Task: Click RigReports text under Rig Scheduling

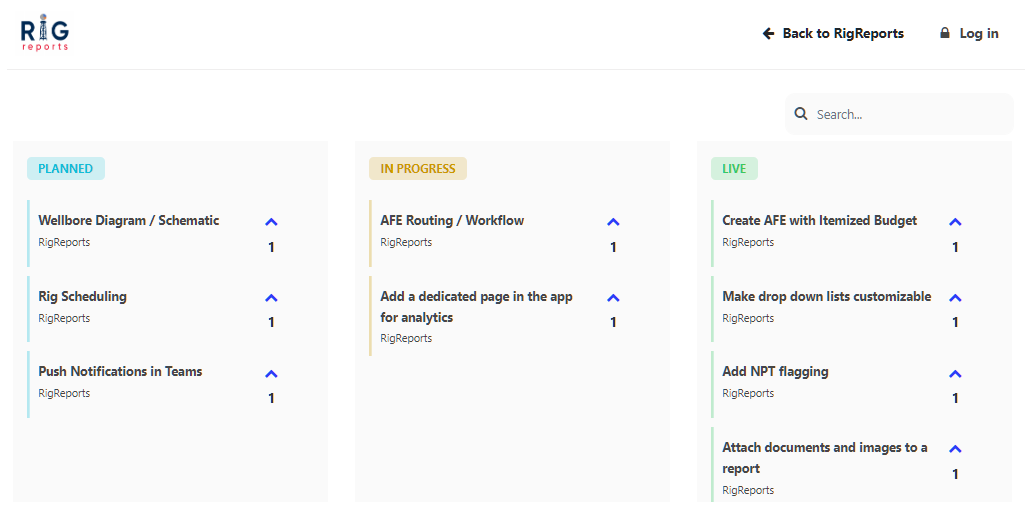Action: 64,318
